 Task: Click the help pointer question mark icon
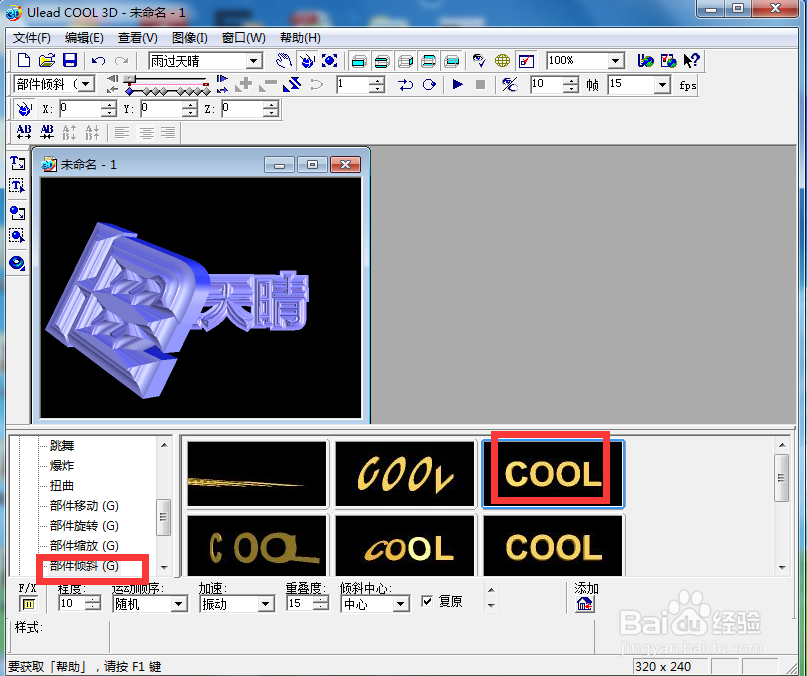[x=691, y=61]
